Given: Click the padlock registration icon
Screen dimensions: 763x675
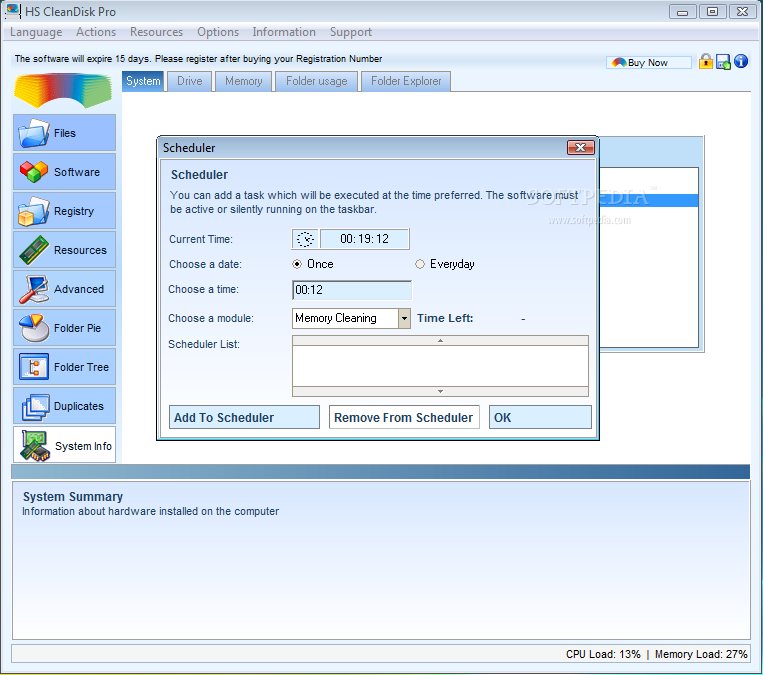Looking at the screenshot, I should pyautogui.click(x=706, y=62).
